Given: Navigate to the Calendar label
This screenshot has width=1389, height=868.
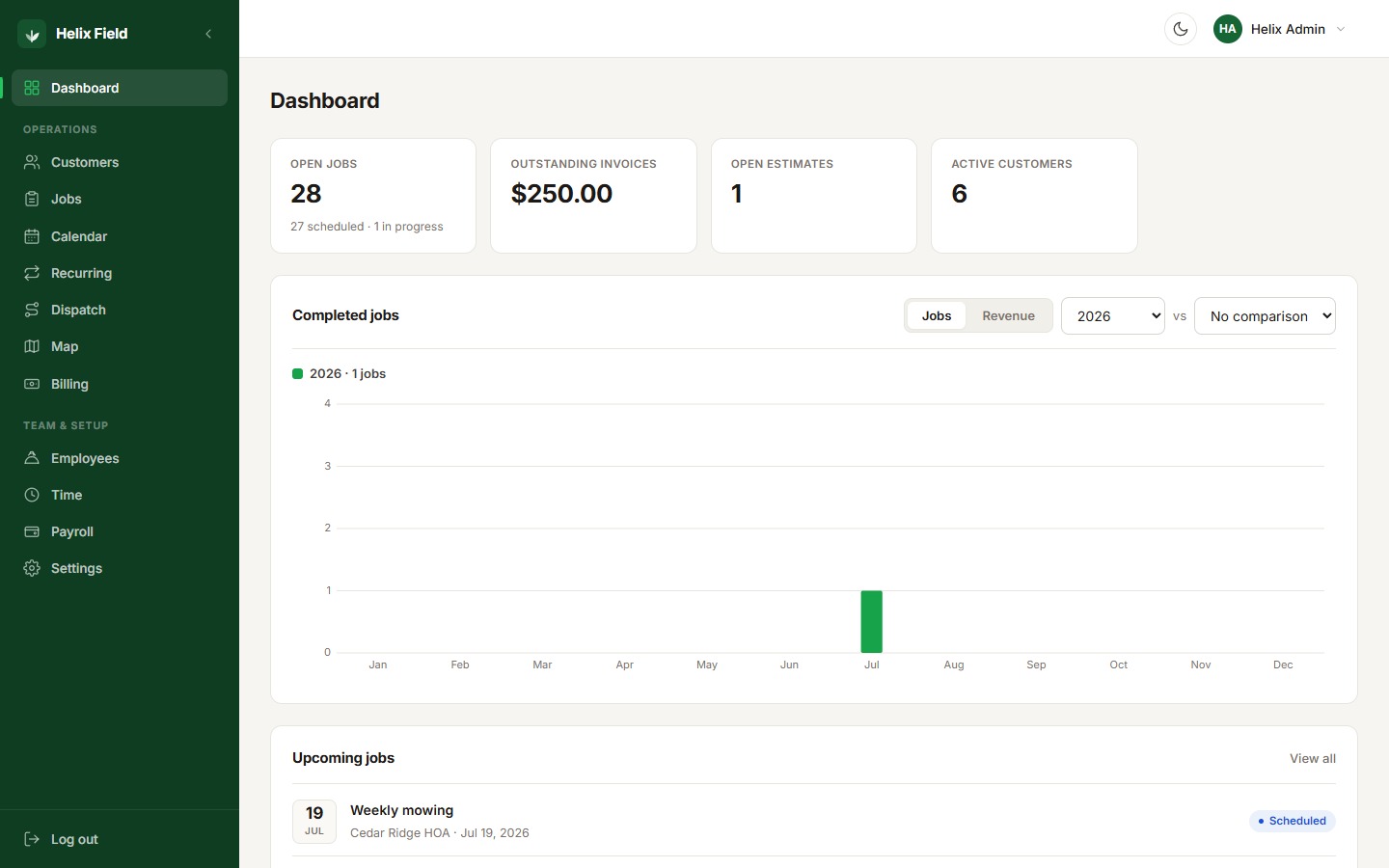Looking at the screenshot, I should pyautogui.click(x=79, y=236).
